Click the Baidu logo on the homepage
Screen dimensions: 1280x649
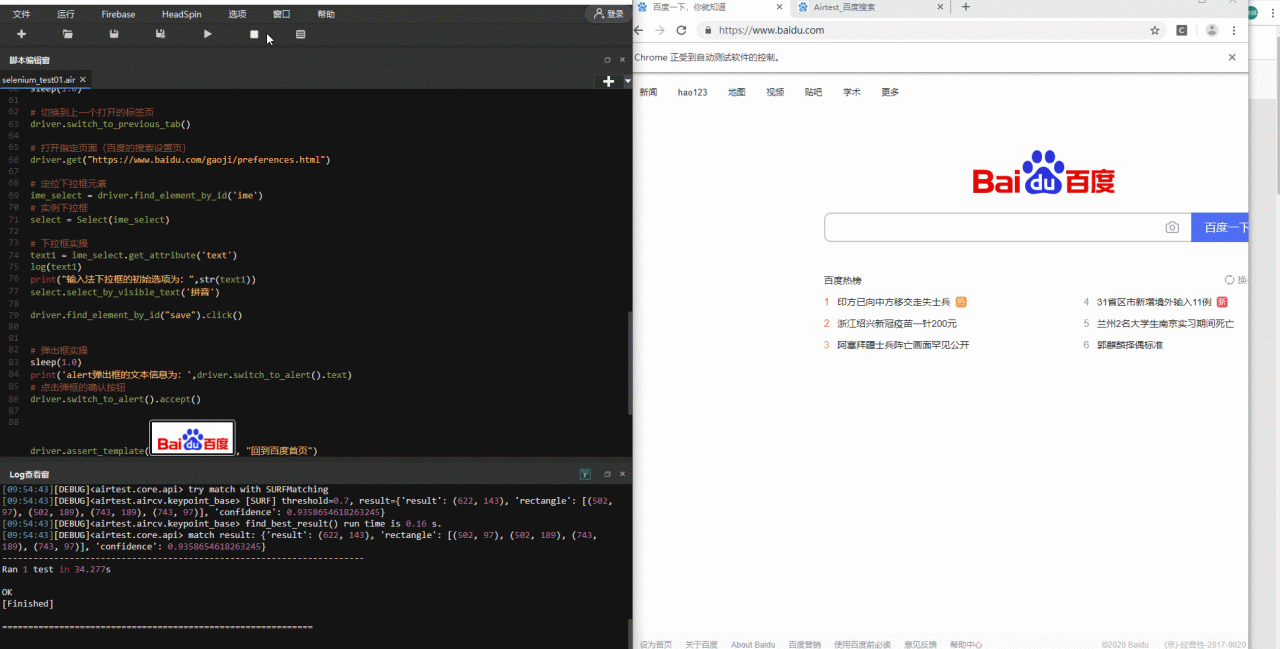point(1043,172)
